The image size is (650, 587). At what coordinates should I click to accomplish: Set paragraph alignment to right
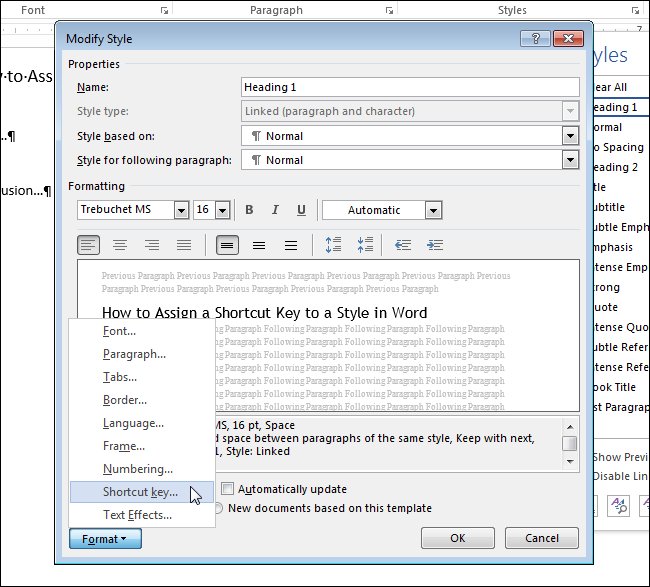click(152, 245)
